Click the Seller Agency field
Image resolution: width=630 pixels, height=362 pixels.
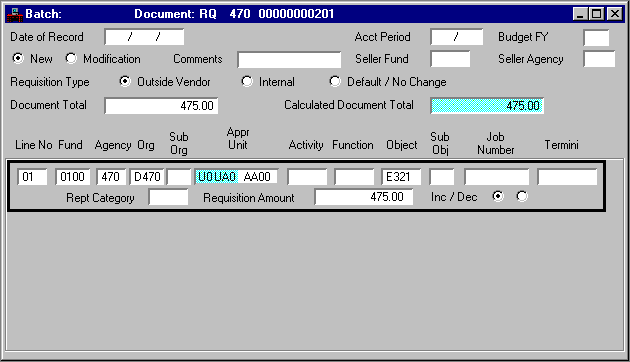coord(599,59)
